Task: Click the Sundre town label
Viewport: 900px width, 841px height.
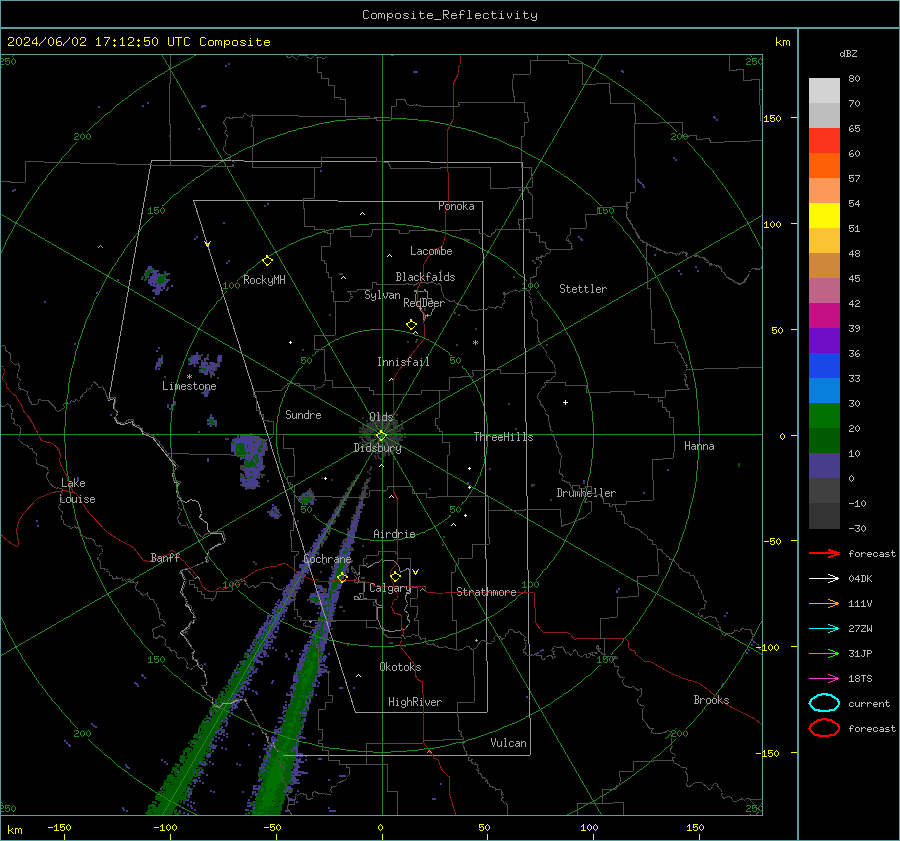Action: click(x=303, y=415)
